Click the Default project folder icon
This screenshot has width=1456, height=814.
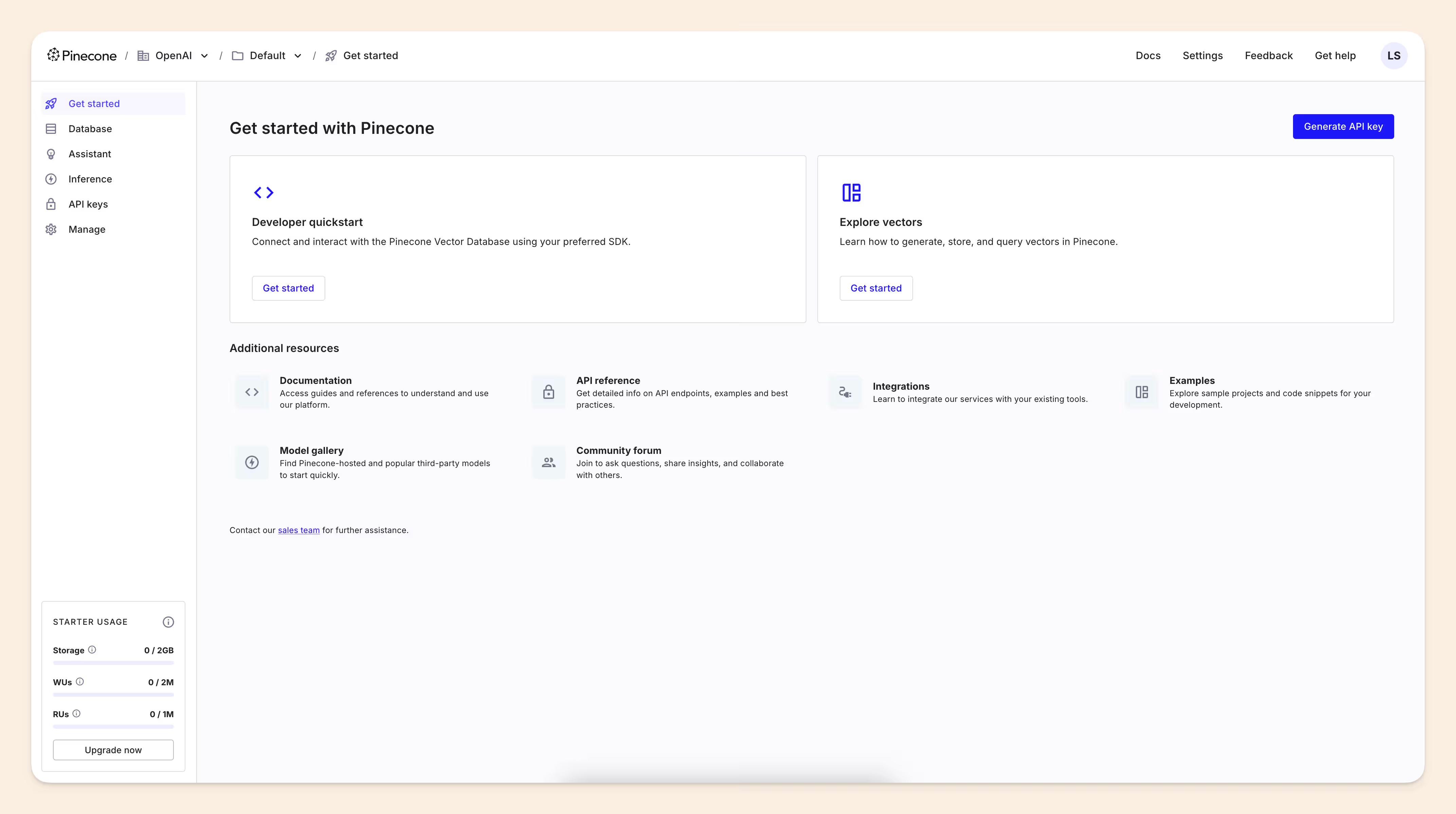point(237,55)
